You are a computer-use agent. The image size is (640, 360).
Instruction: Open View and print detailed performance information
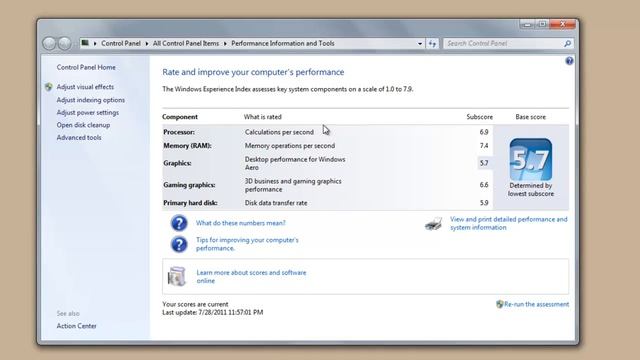click(x=509, y=224)
